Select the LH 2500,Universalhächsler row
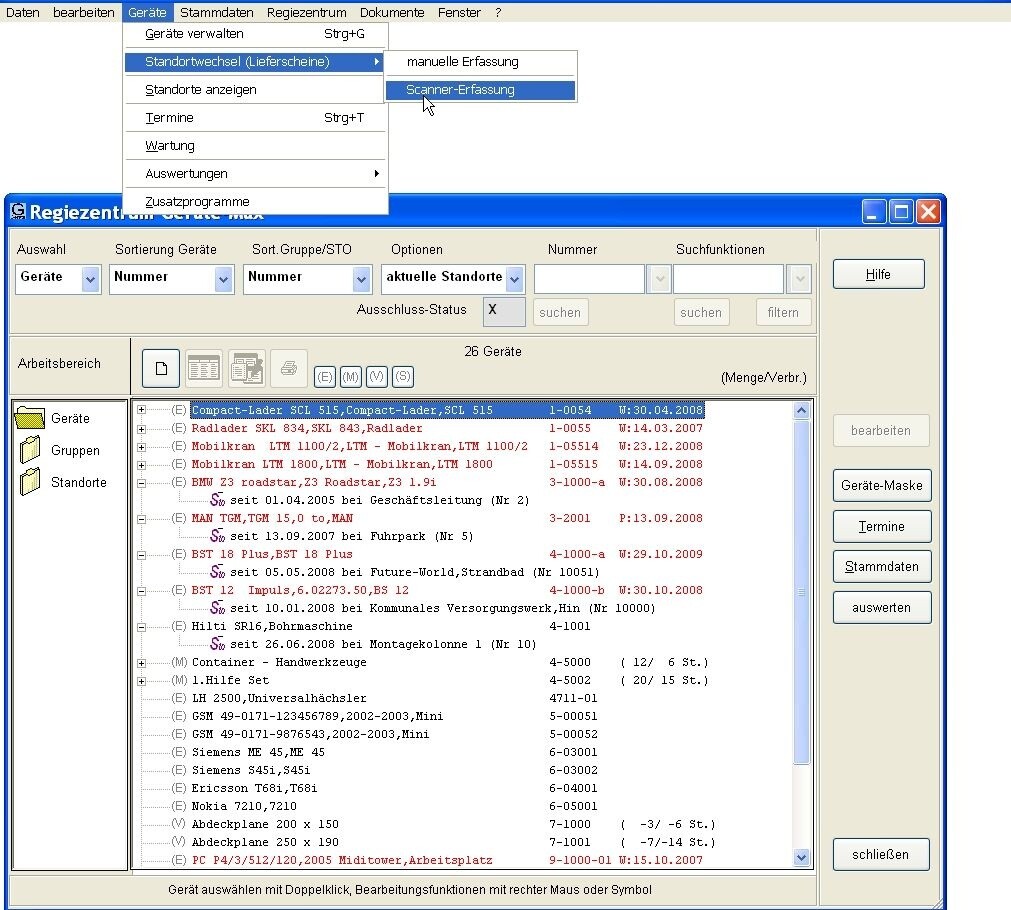 (x=395, y=698)
